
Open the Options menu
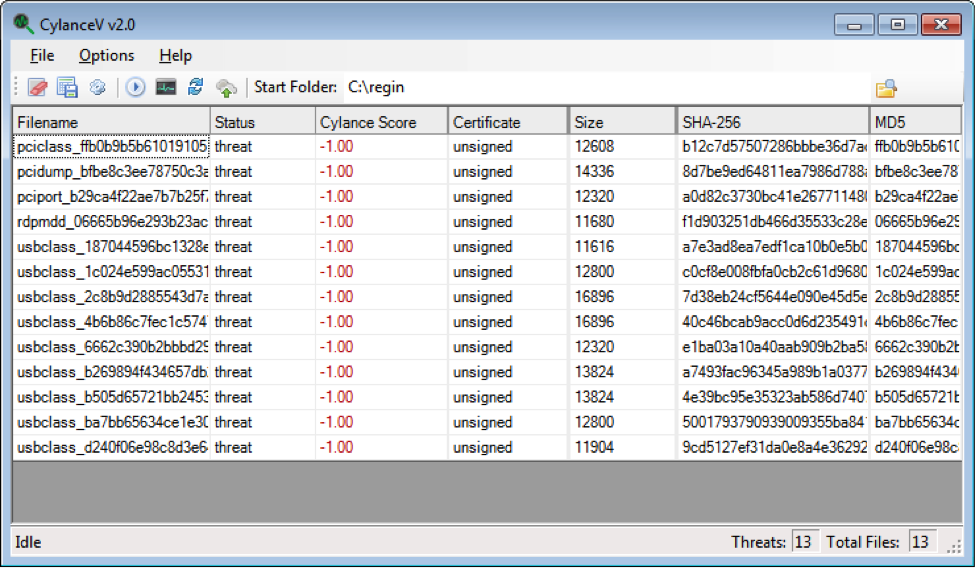pos(106,55)
